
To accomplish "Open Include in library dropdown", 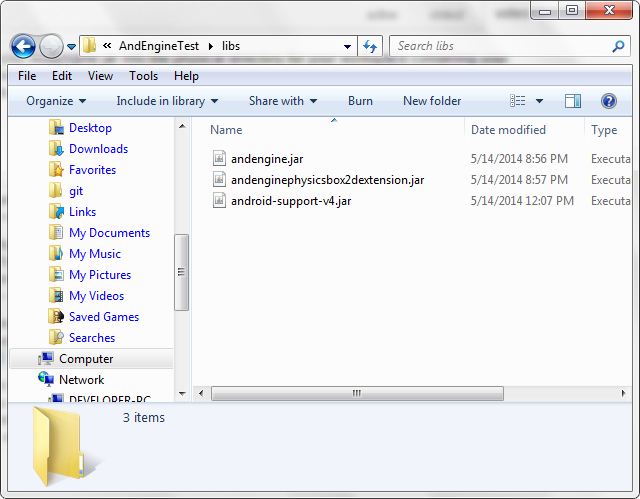I will click(x=167, y=101).
